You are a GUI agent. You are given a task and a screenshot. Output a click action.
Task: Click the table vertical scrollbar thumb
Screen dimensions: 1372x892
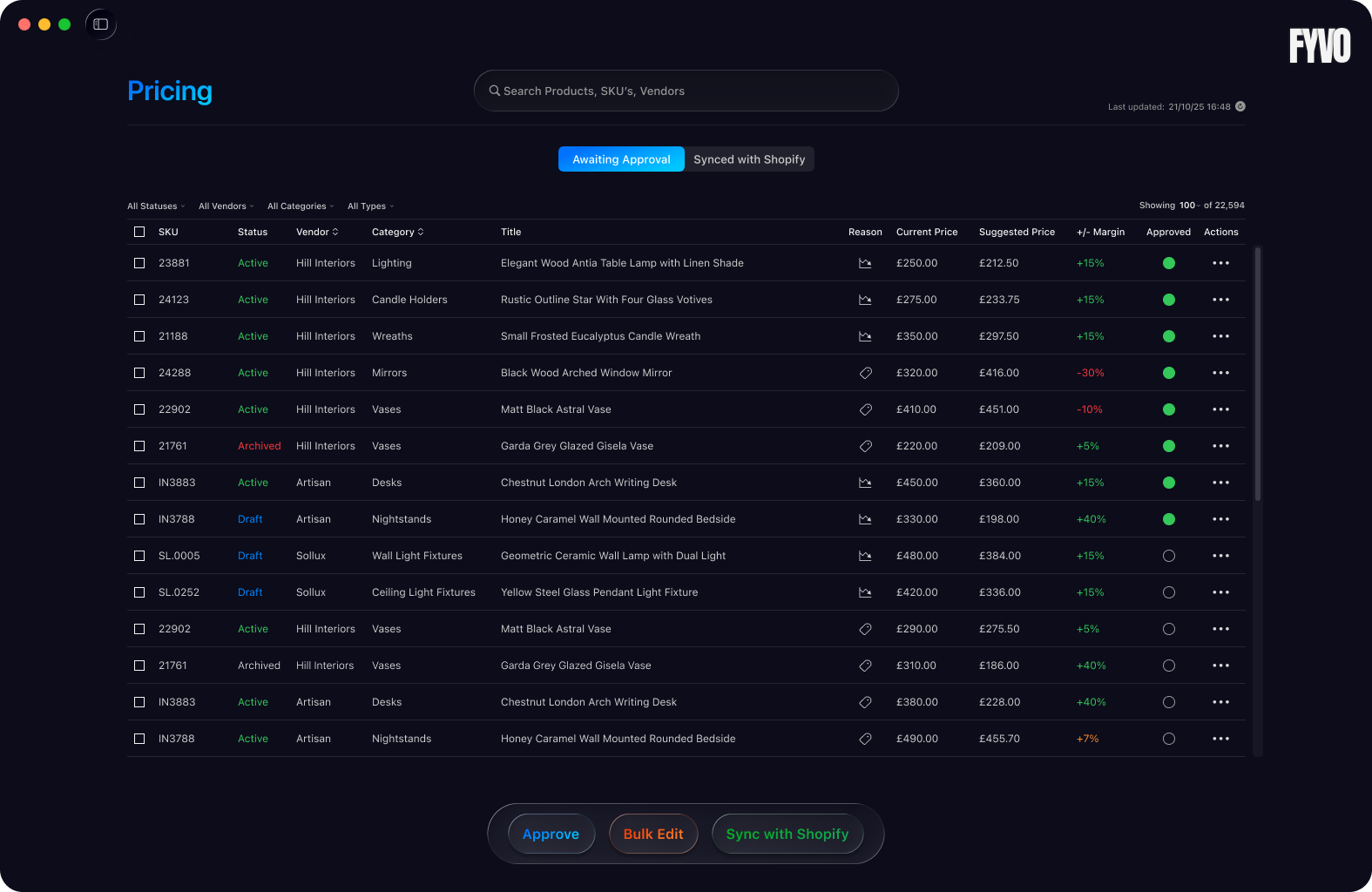(1258, 374)
